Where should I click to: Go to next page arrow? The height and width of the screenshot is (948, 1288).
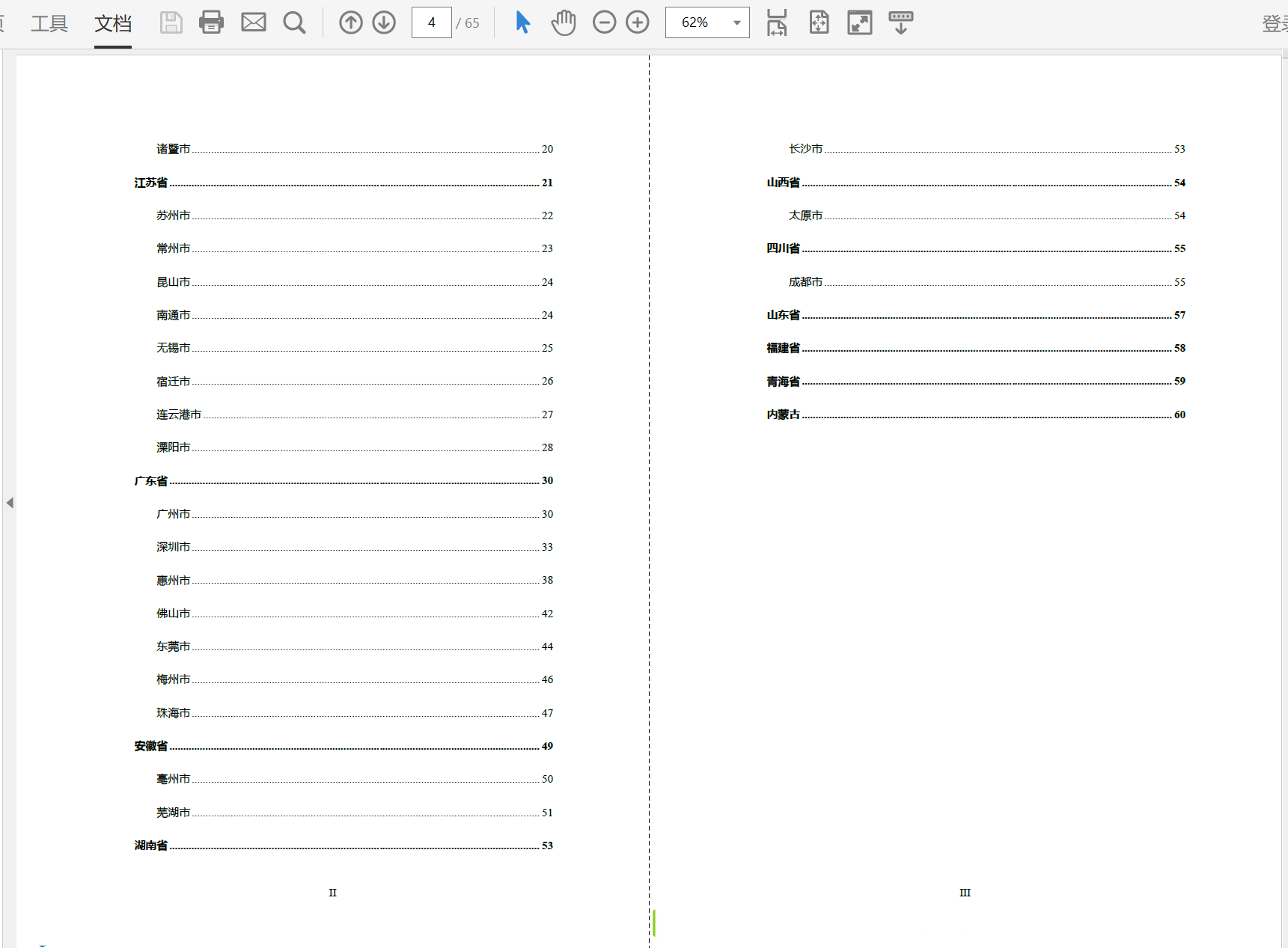tap(384, 22)
